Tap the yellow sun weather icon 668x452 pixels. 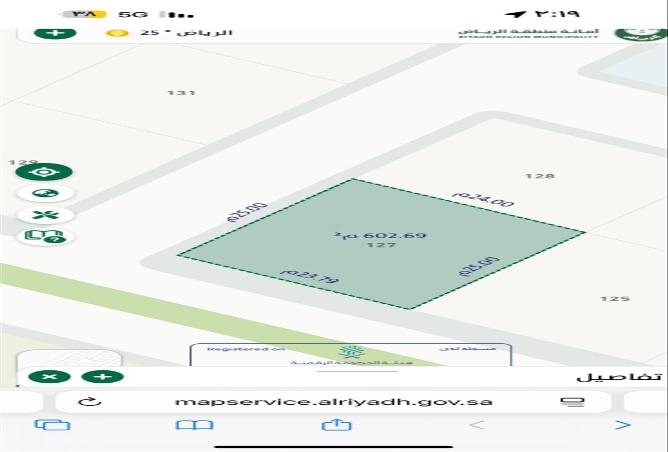pos(118,33)
